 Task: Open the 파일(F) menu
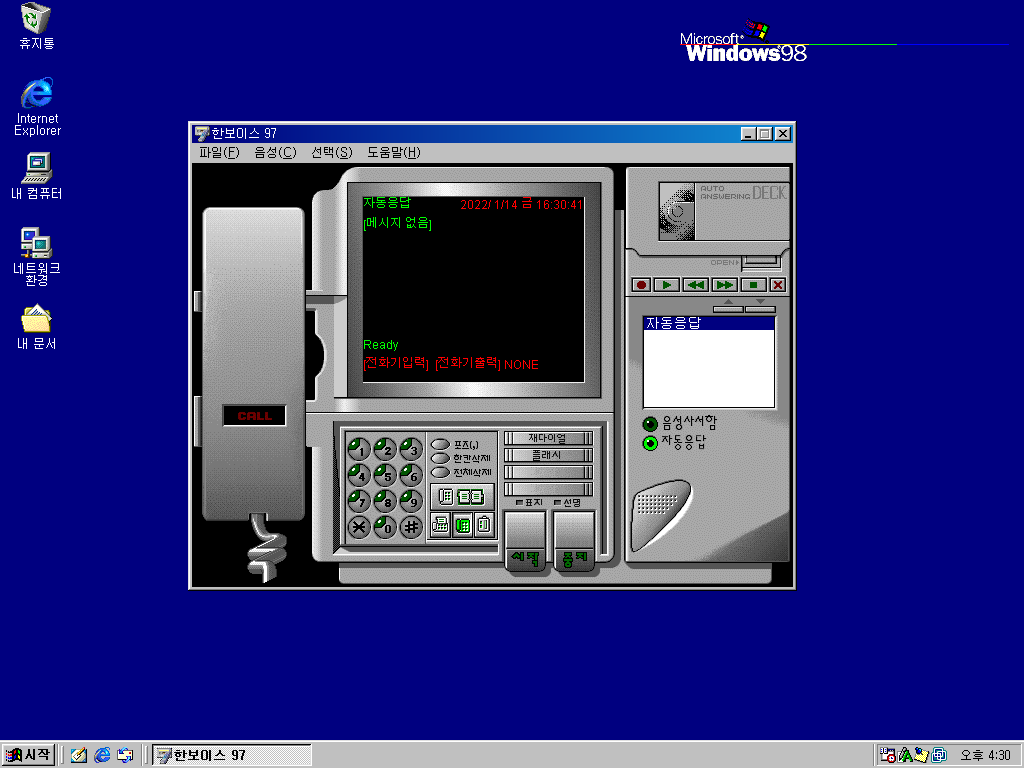219,152
